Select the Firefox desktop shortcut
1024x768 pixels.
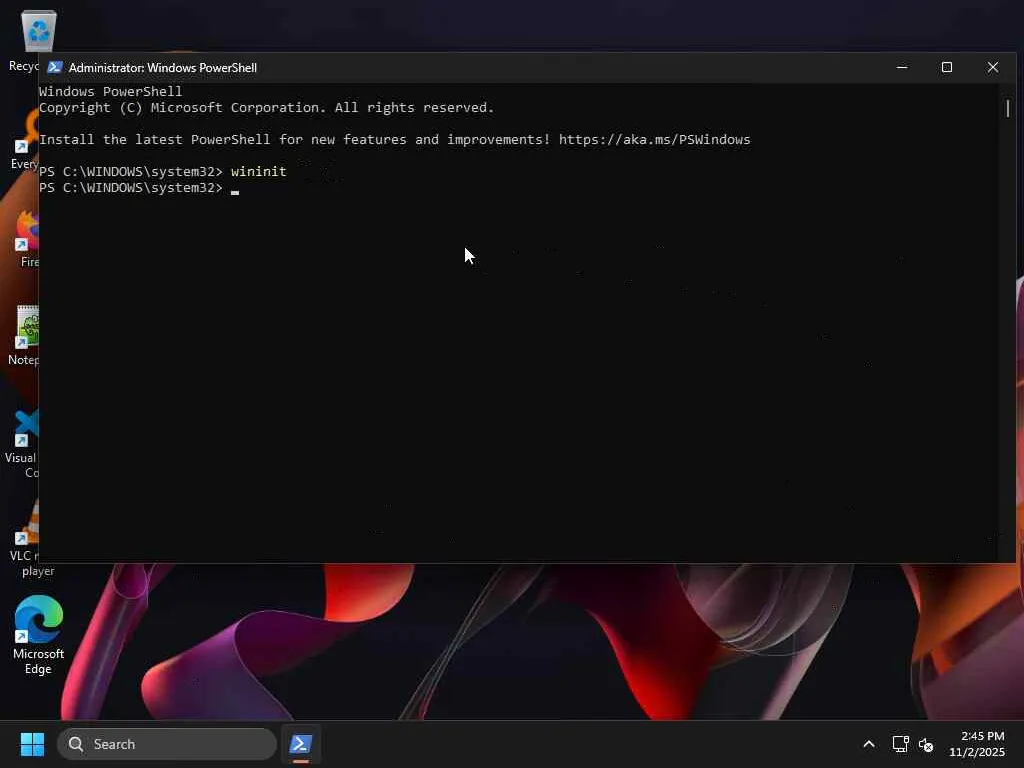coord(27,239)
